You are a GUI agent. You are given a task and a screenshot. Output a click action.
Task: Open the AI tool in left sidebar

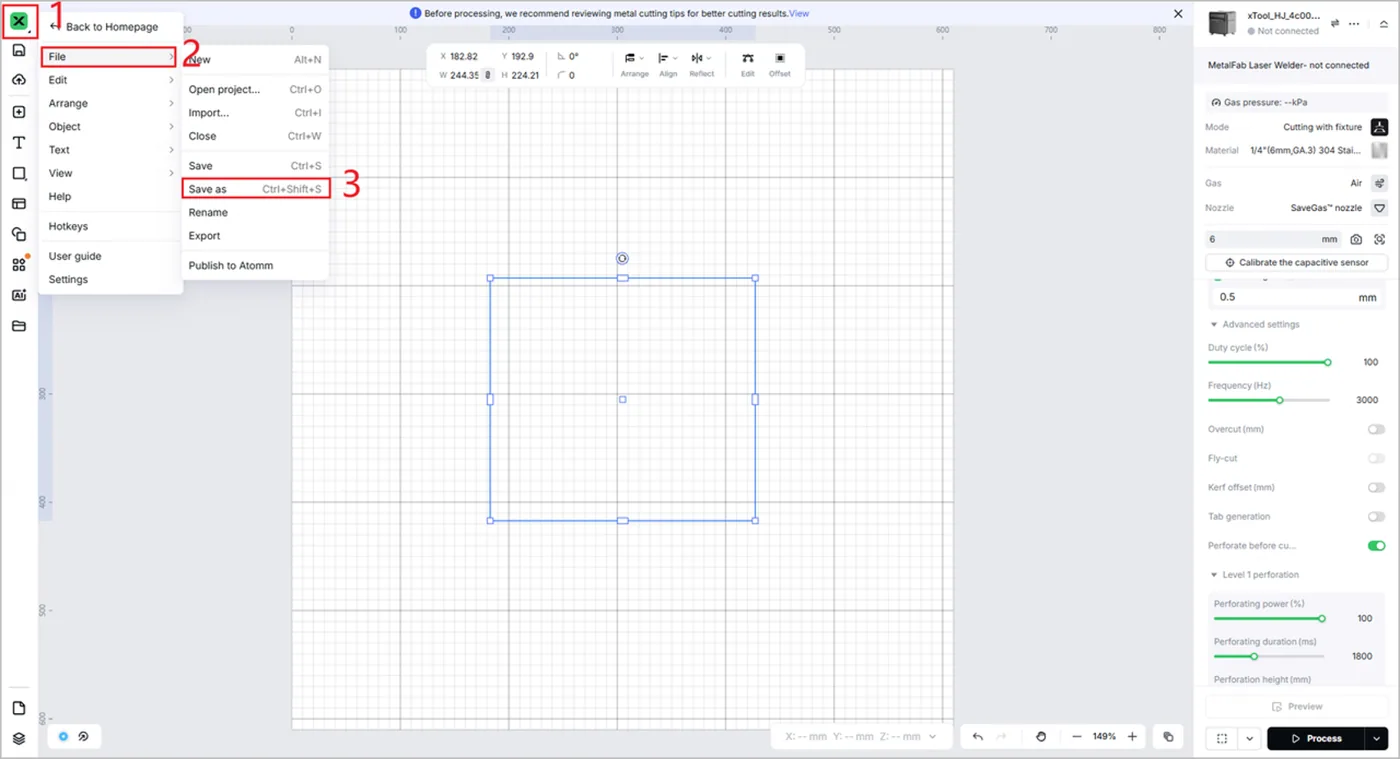pos(18,295)
